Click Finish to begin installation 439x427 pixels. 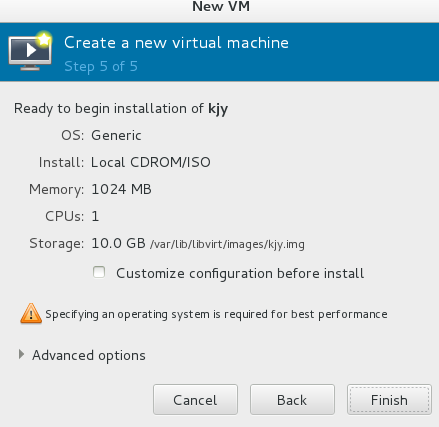389,400
